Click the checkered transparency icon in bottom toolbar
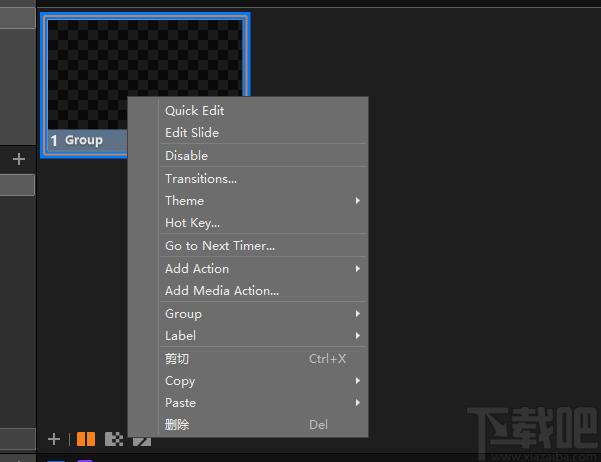601x462 pixels. (114, 439)
